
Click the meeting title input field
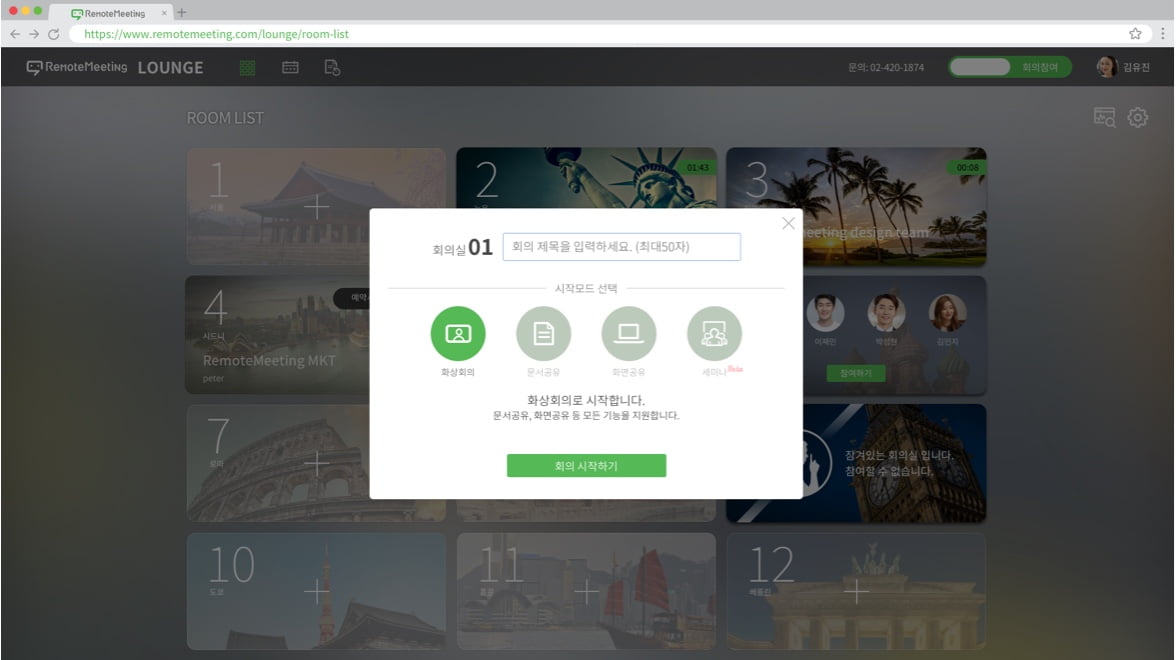pos(621,247)
